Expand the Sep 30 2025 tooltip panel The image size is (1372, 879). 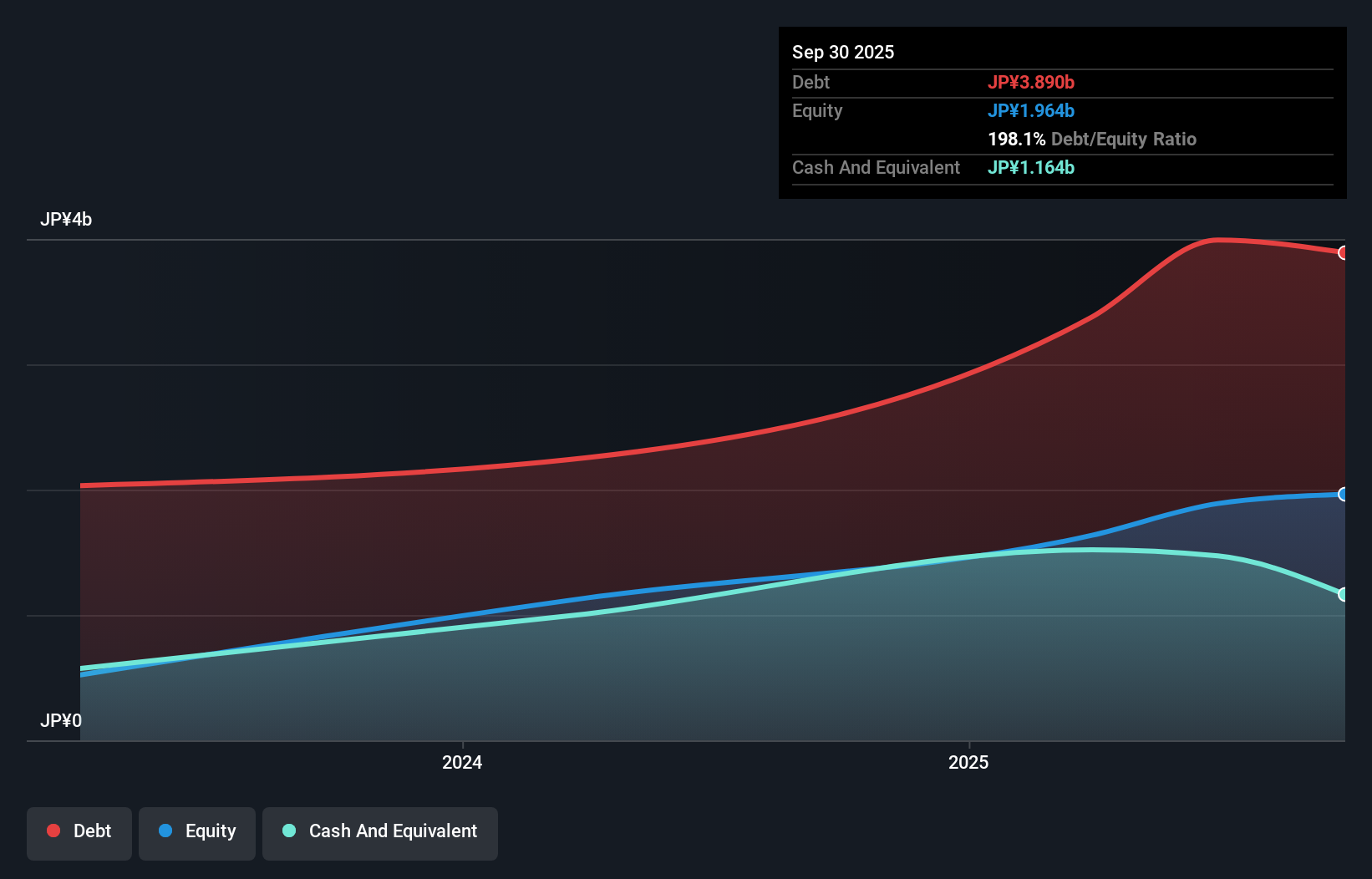(x=843, y=52)
